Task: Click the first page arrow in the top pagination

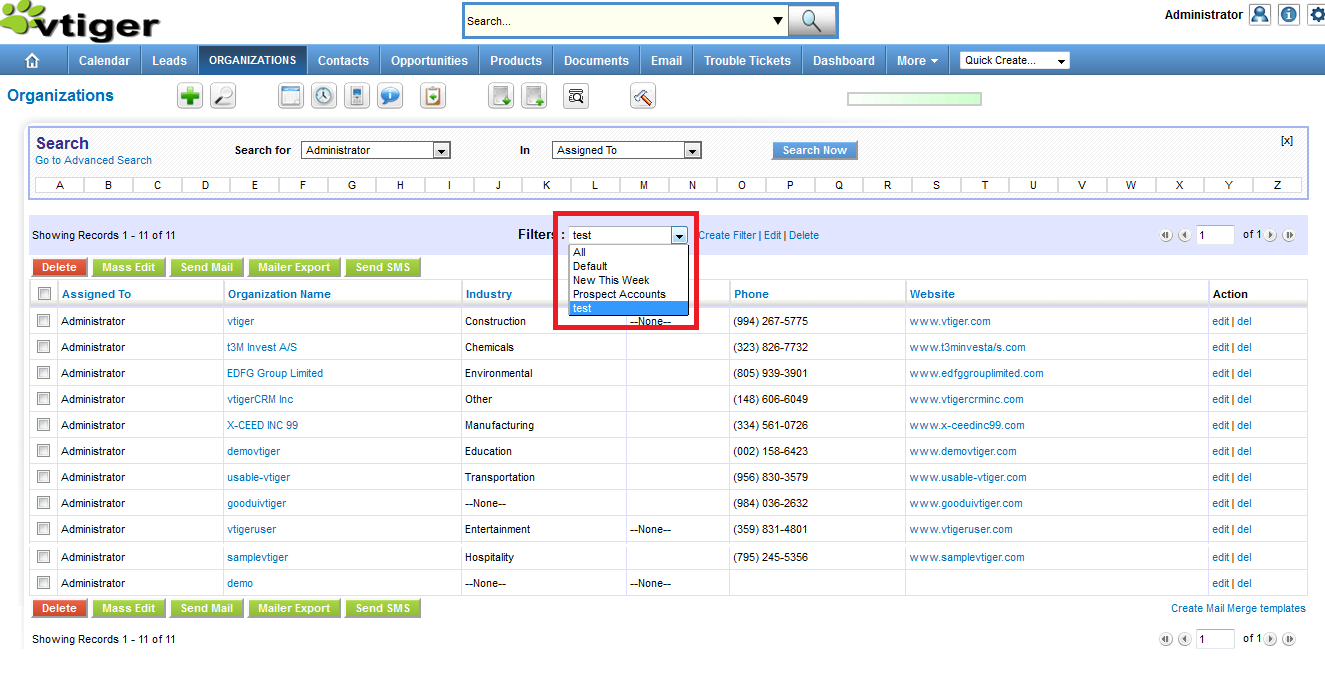Action: pos(1166,235)
